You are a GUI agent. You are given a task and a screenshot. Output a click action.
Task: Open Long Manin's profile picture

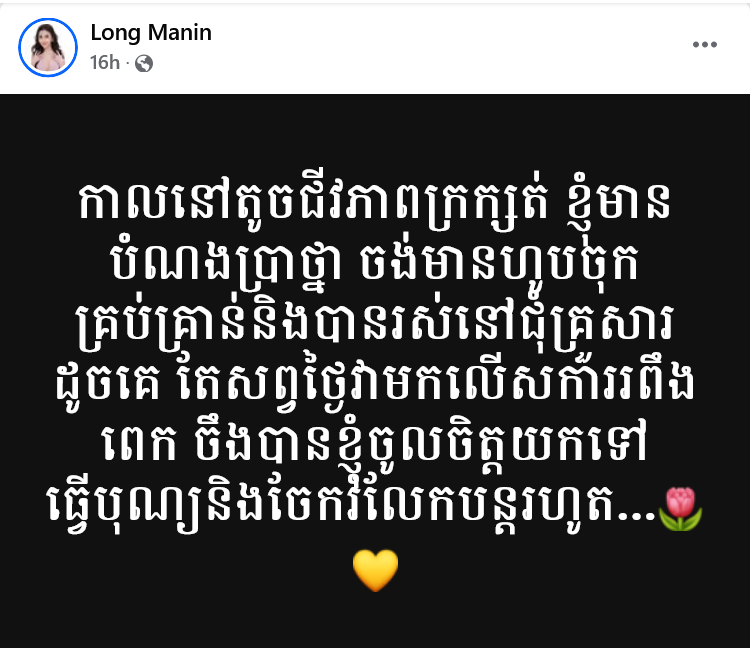tap(48, 47)
